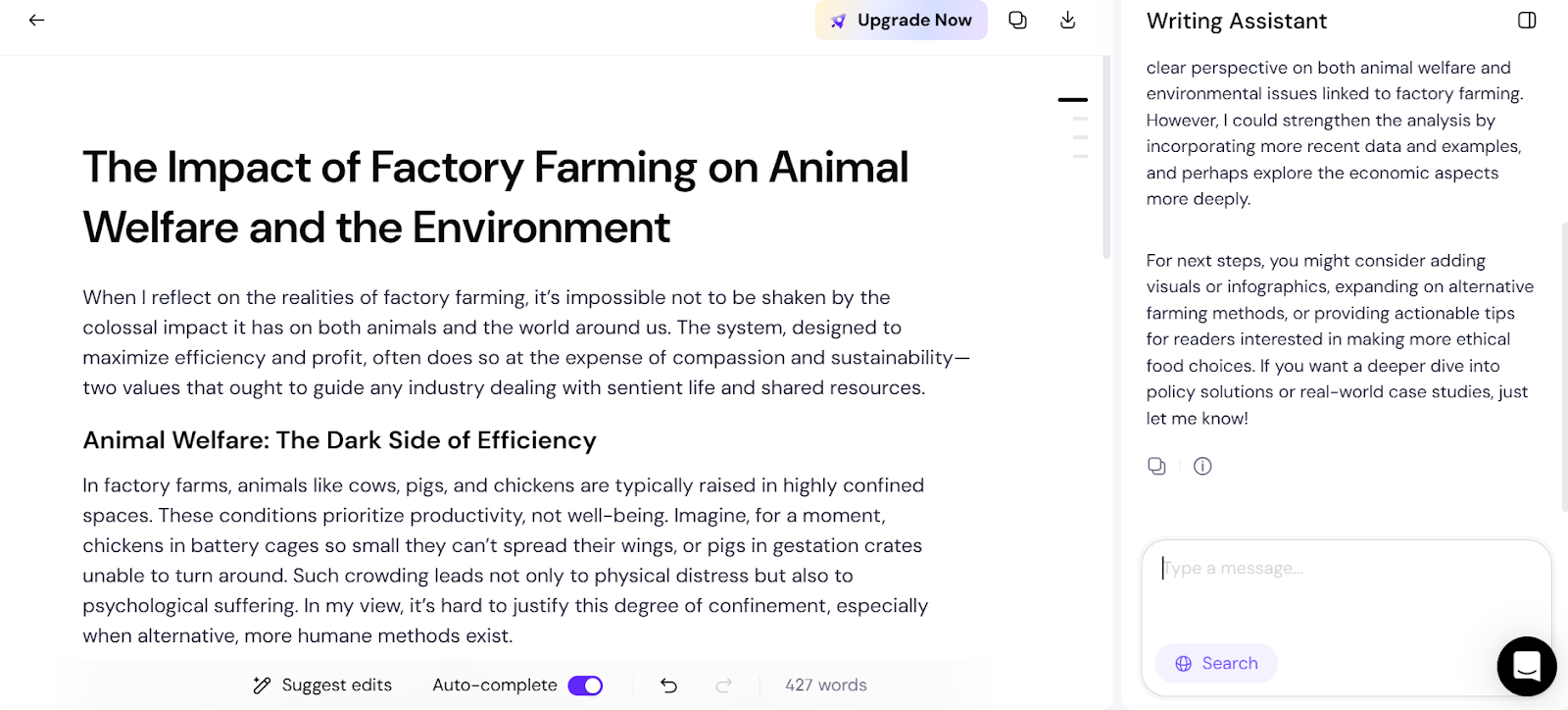Viewport: 1568px width, 710px height.
Task: Click the Animal Welfare section heading
Action: 339,440
